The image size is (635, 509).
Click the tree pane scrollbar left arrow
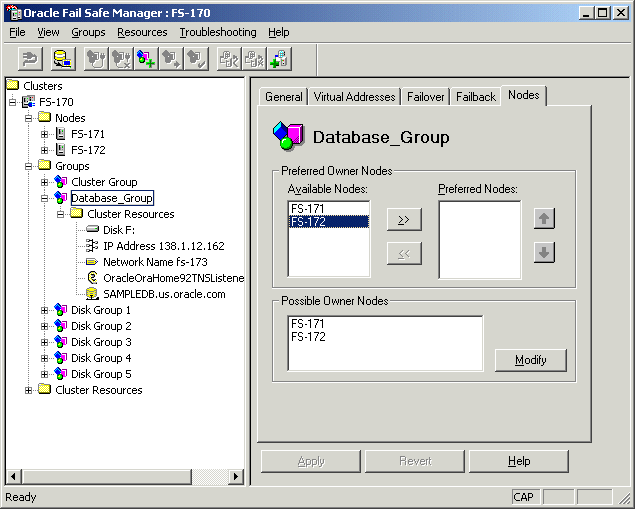click(13, 476)
